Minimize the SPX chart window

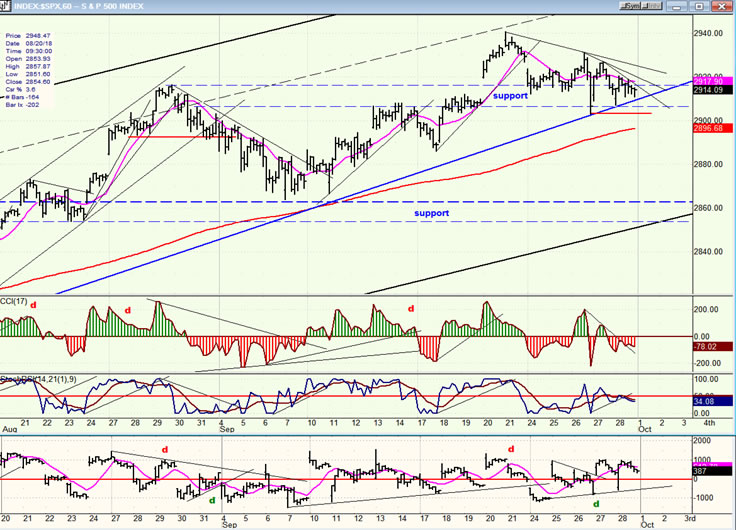[677, 6]
